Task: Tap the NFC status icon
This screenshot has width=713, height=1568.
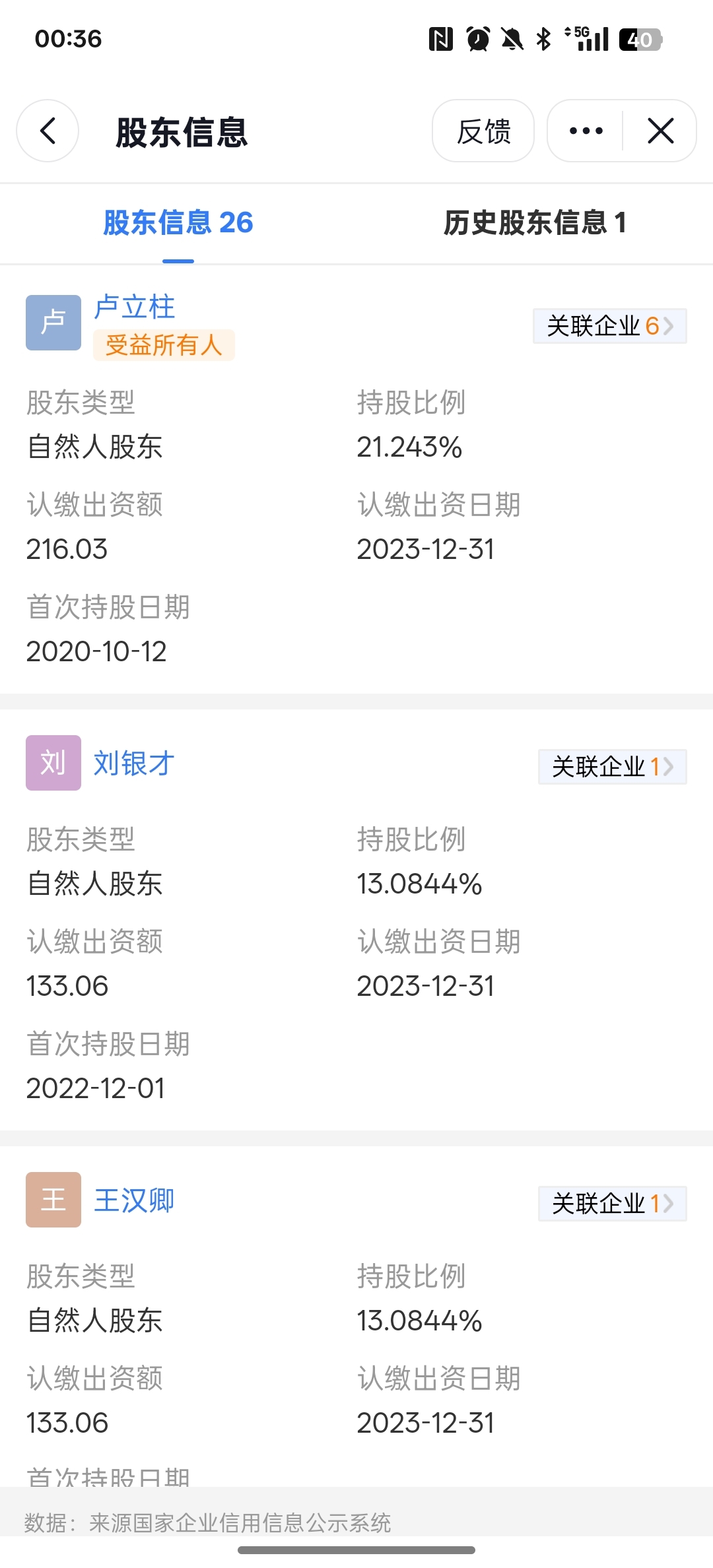Action: (440, 39)
